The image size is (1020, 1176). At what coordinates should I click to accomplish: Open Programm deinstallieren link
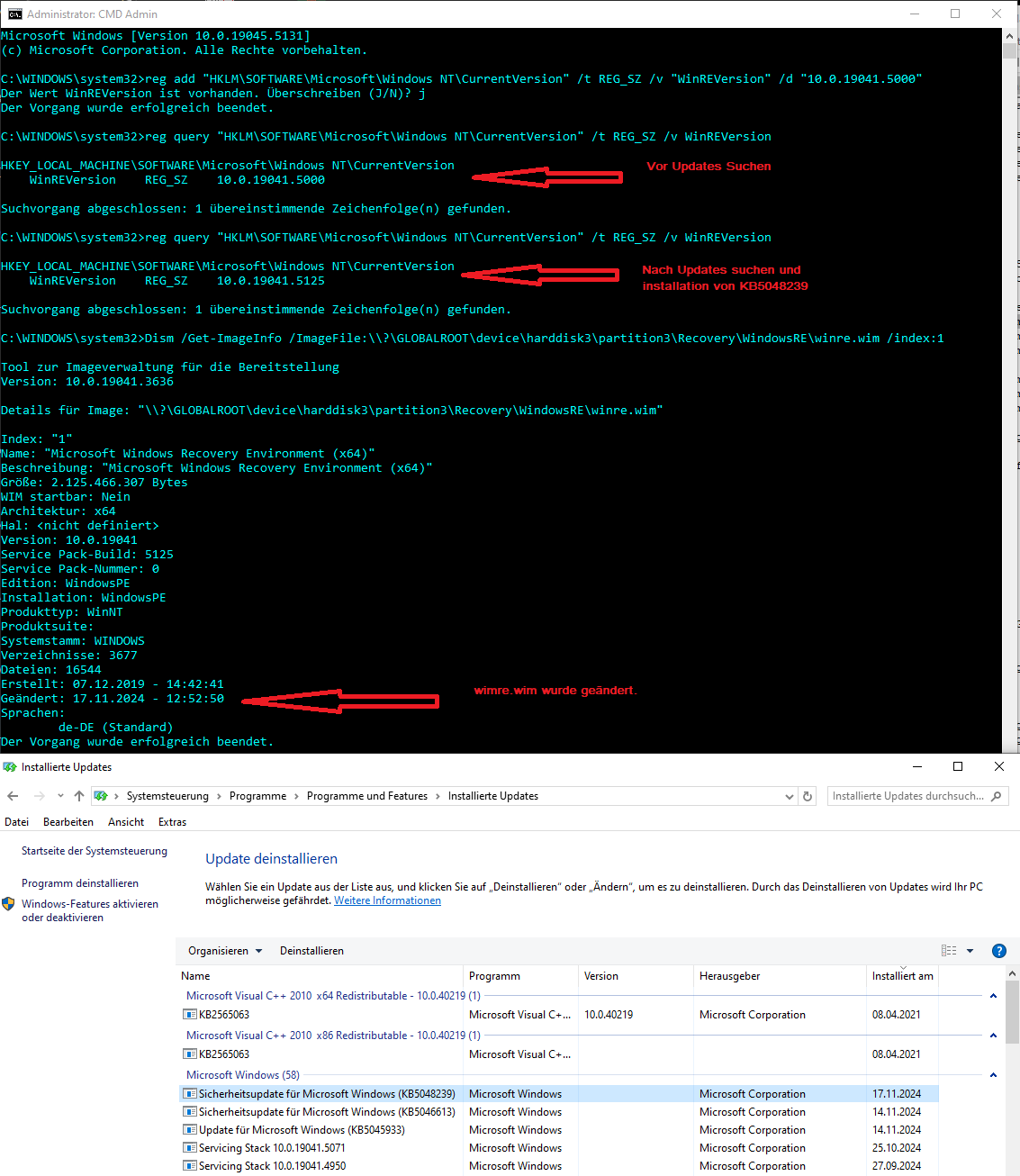[x=80, y=883]
